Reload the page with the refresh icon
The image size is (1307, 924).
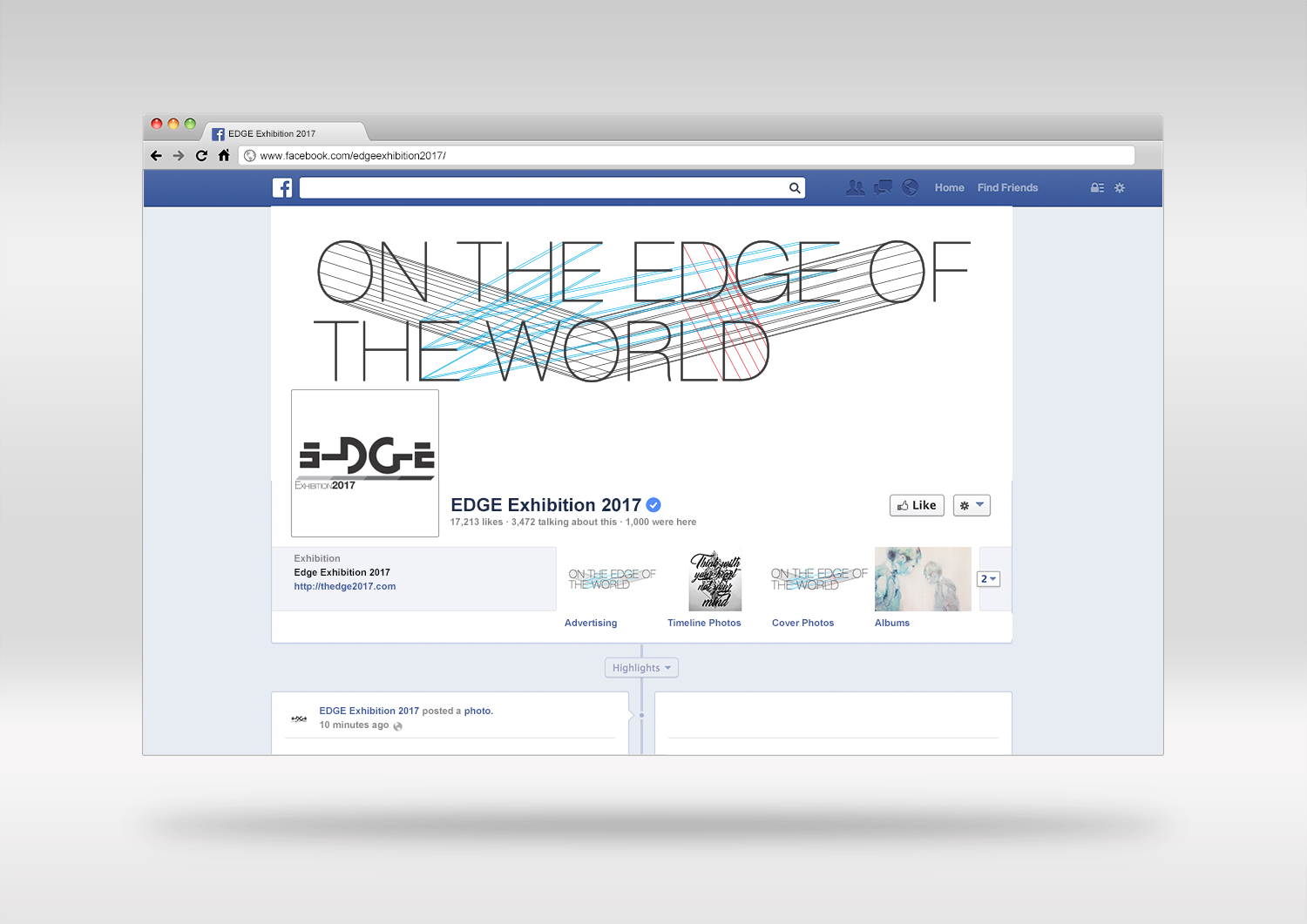[201, 156]
